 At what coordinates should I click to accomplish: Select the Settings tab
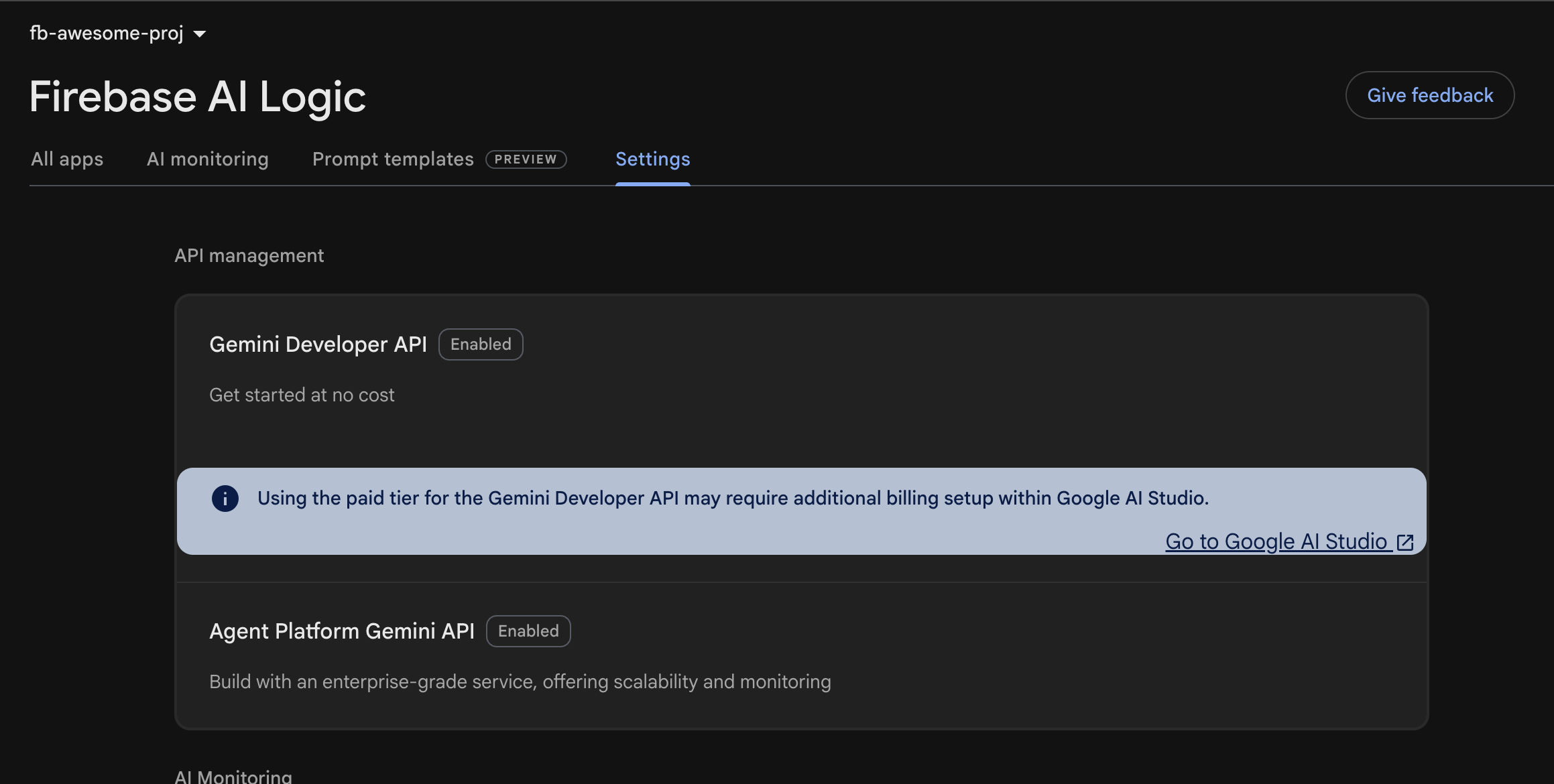[x=653, y=159]
